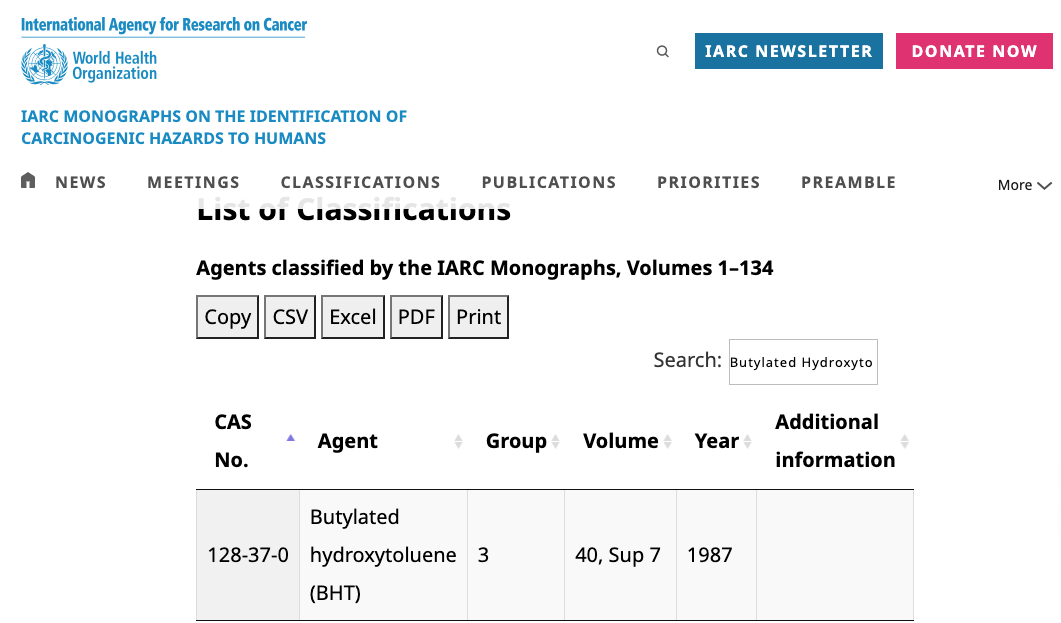The image size is (1061, 623).
Task: Select the 1987 year cell
Action: click(716, 555)
